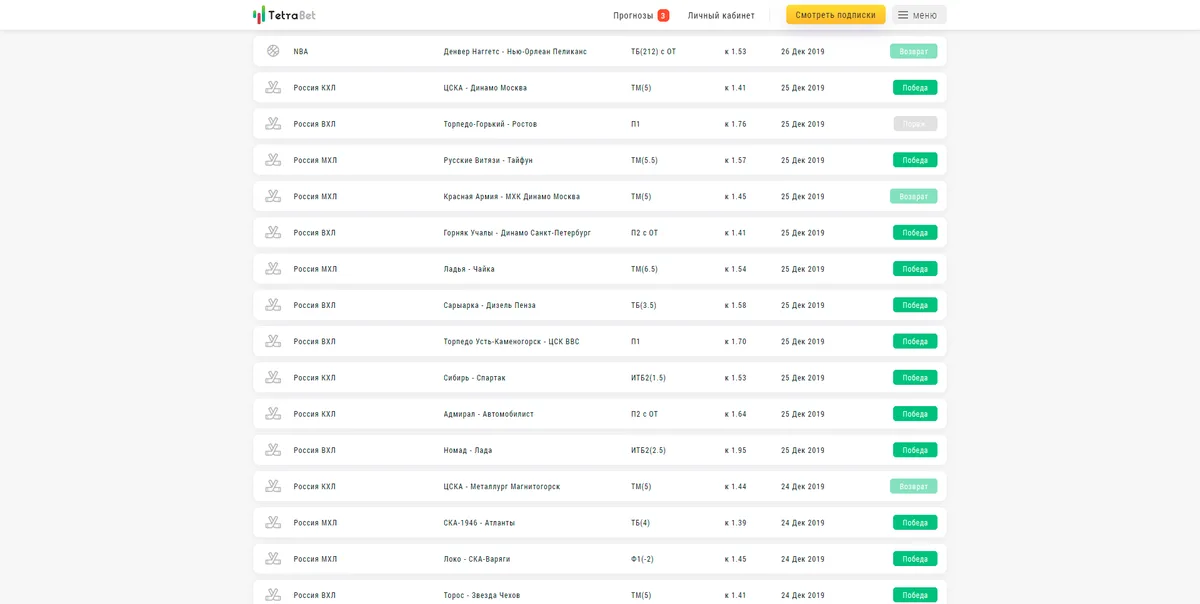Click Победа badge for СКА-1946 - Атланты

[x=915, y=522]
